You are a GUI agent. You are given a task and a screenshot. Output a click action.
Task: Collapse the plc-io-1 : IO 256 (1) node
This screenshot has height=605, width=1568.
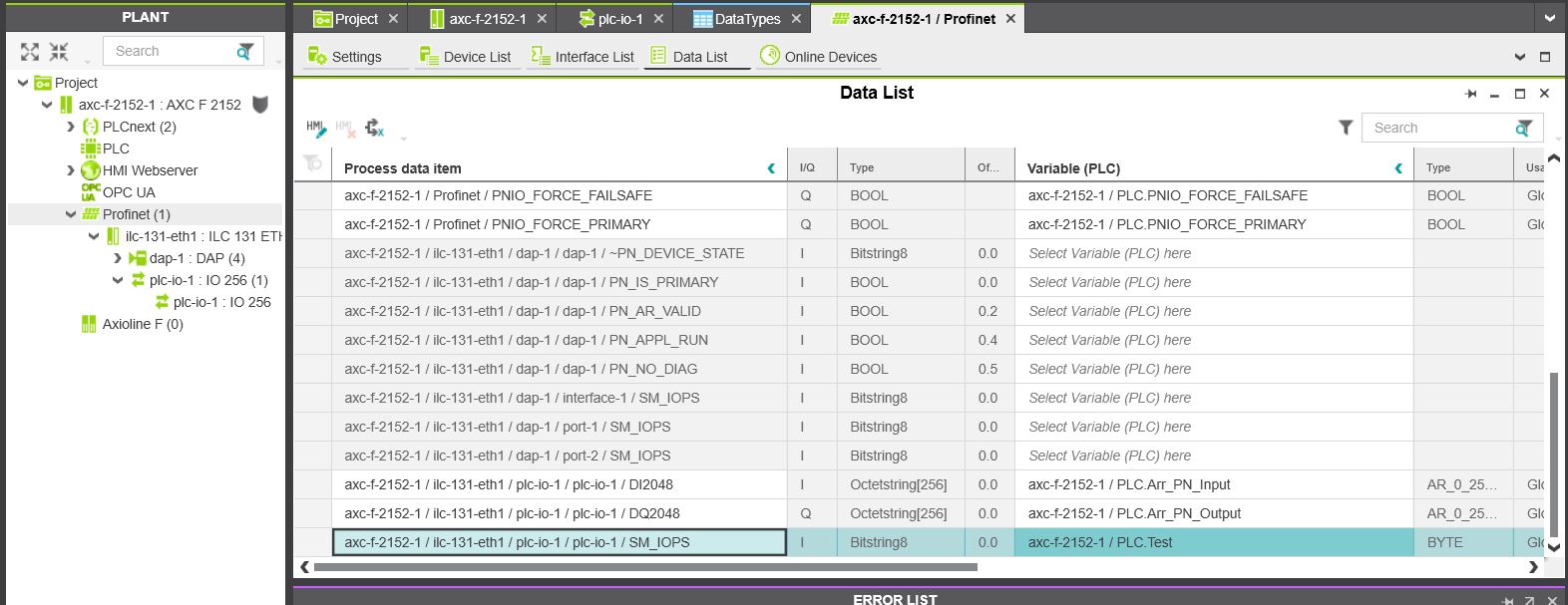pos(118,280)
